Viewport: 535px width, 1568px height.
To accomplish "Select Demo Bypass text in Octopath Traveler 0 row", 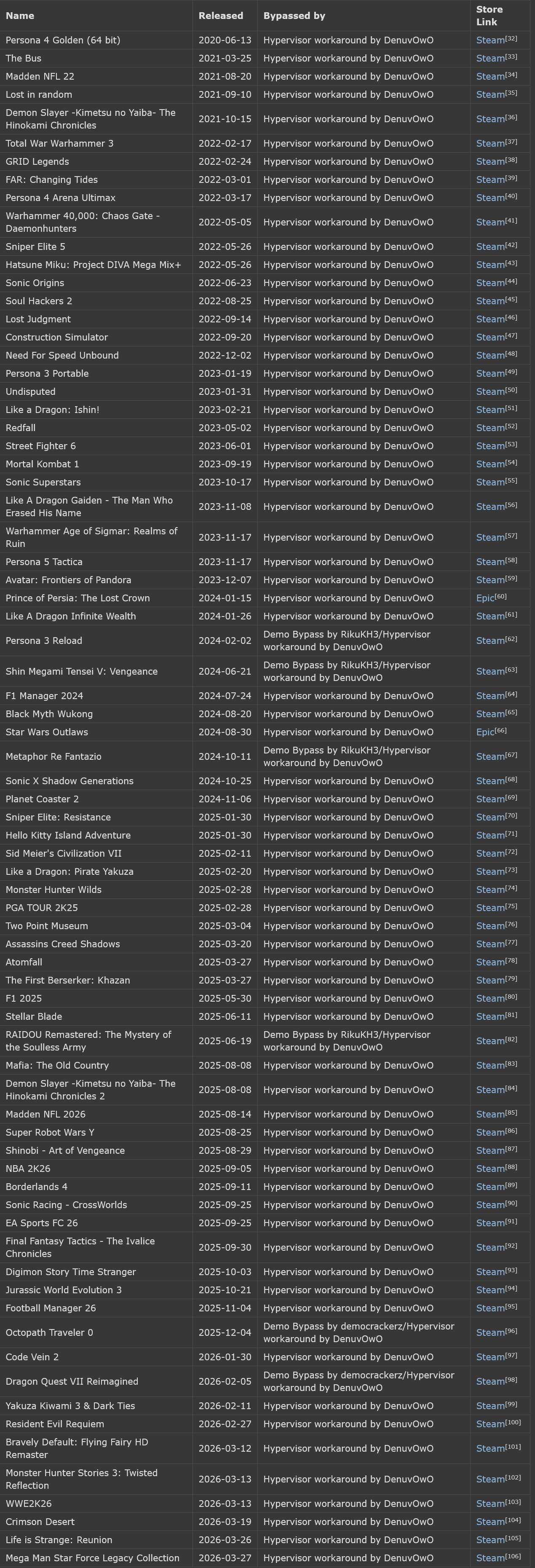I will point(358,1333).
